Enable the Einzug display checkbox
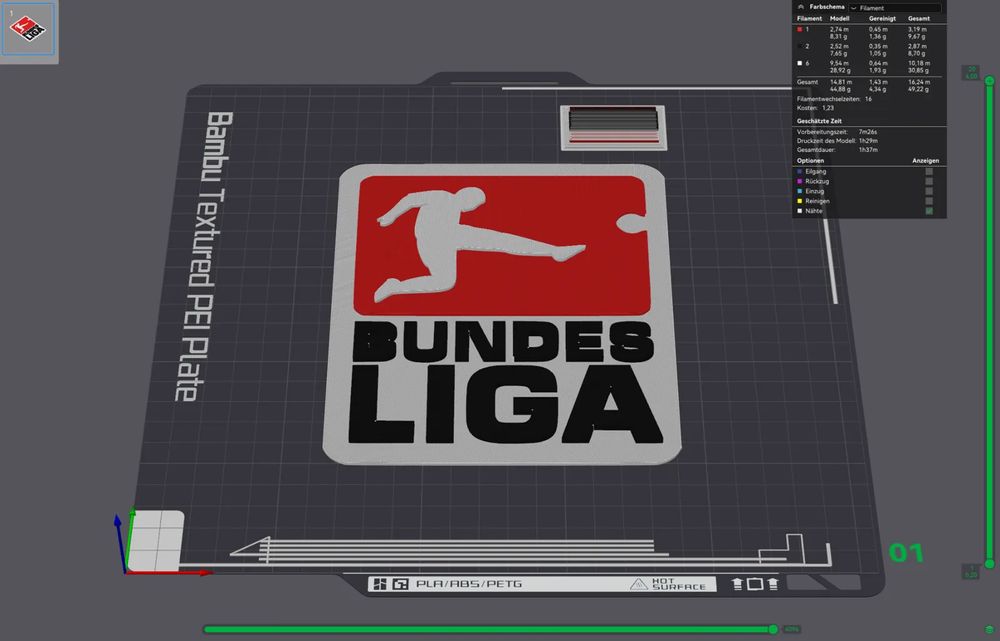 pyautogui.click(x=929, y=191)
